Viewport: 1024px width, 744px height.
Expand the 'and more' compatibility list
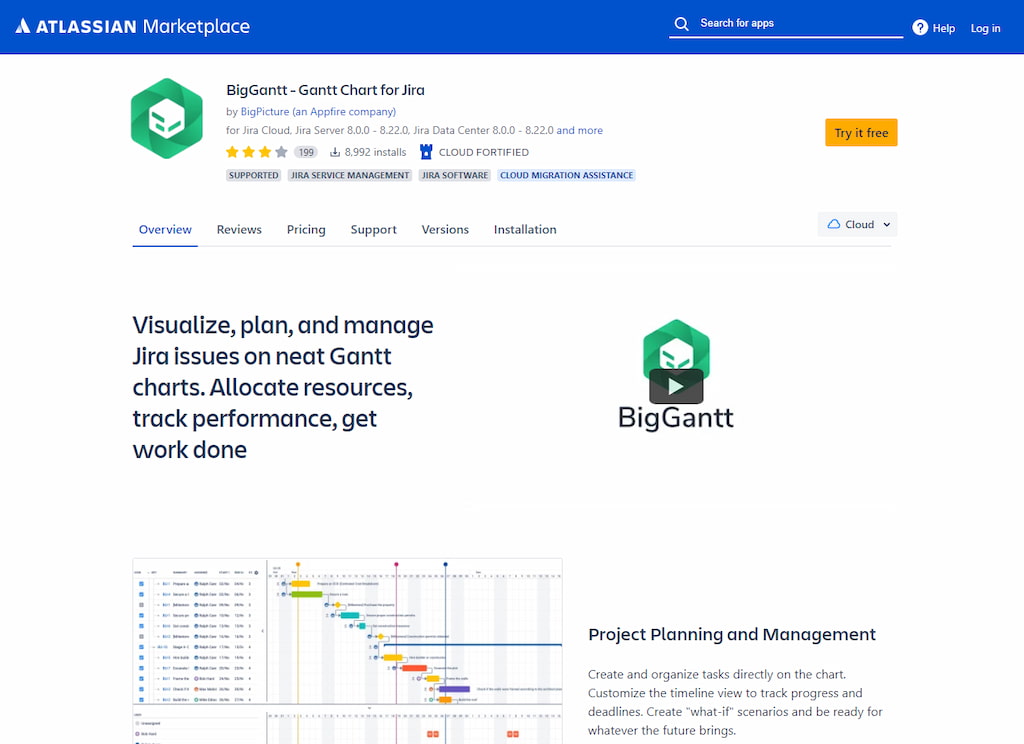[x=581, y=130]
